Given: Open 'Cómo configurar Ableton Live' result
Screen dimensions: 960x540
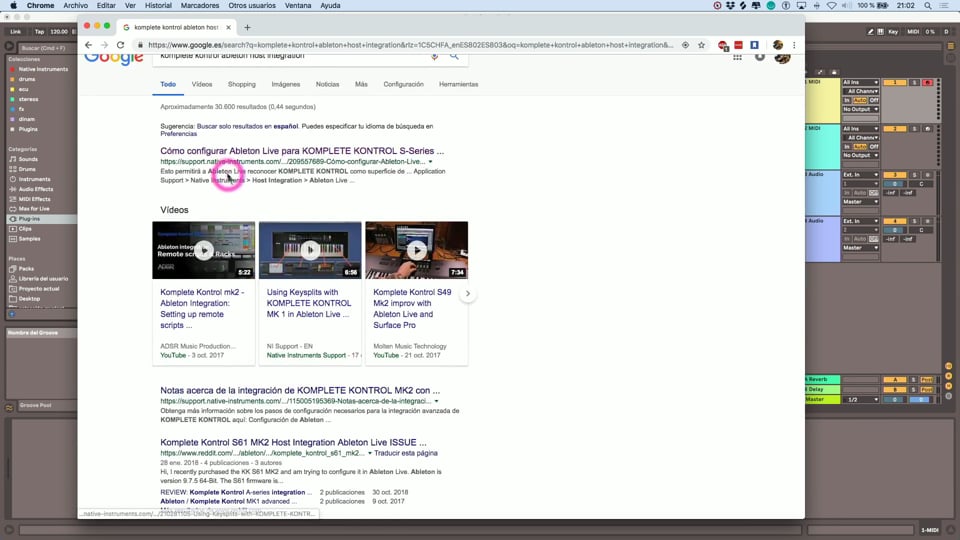Looking at the screenshot, I should (302, 151).
